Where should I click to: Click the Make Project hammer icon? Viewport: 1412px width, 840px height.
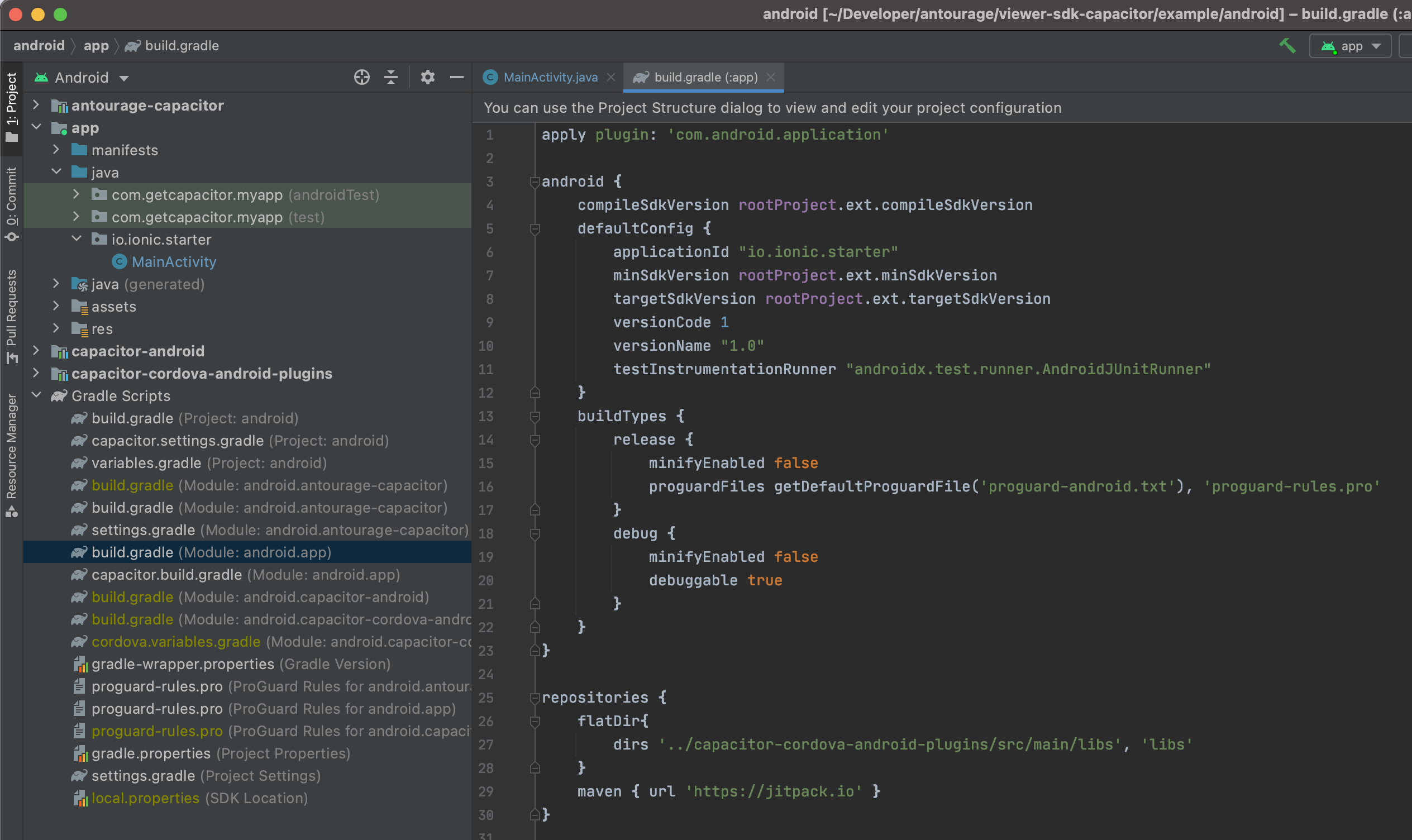(x=1287, y=46)
